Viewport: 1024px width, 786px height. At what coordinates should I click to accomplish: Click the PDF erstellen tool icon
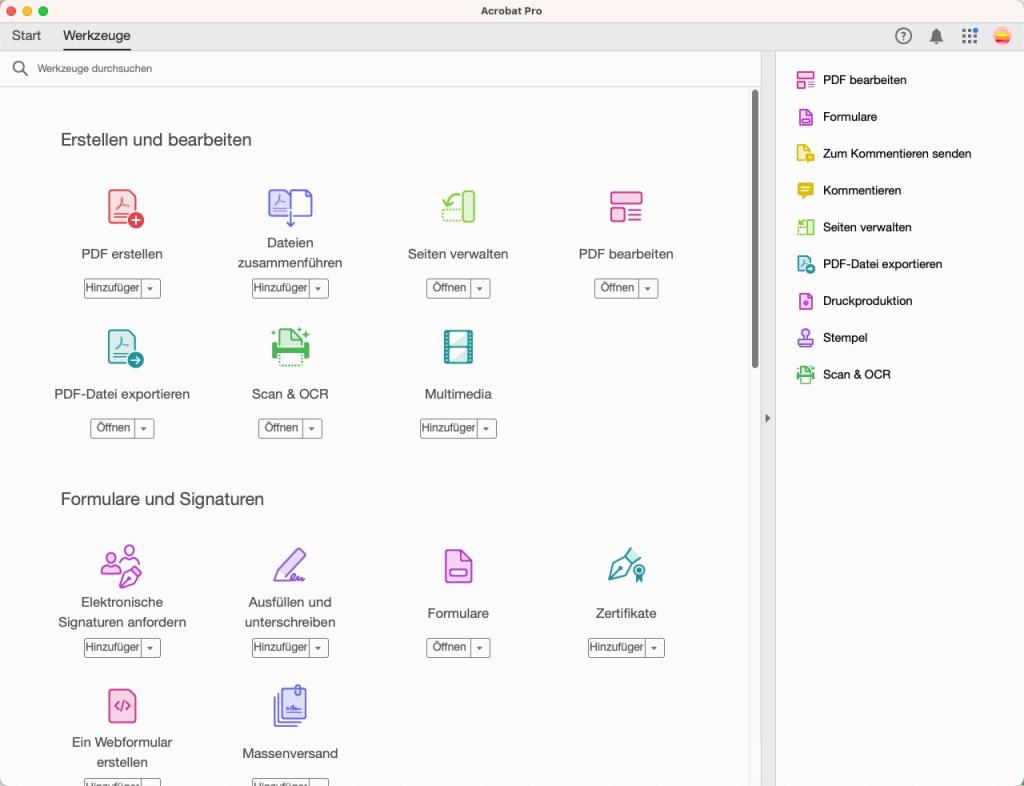(121, 205)
